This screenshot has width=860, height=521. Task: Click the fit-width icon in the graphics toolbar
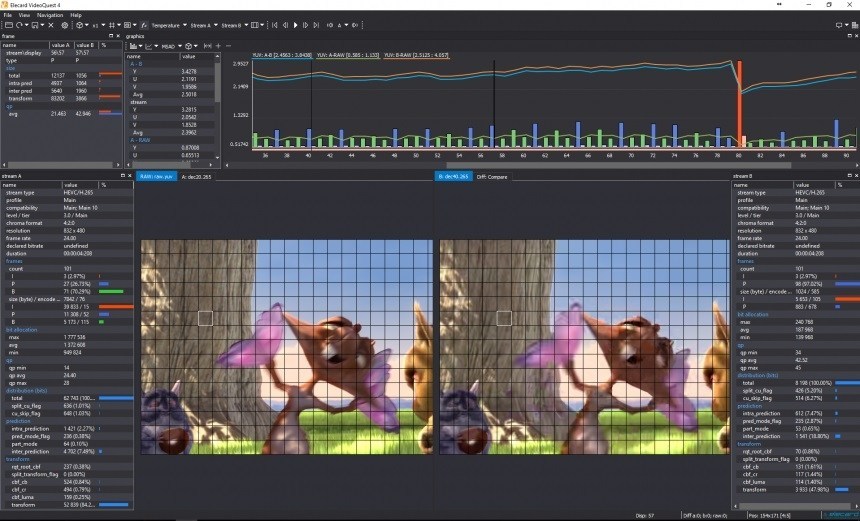click(207, 46)
